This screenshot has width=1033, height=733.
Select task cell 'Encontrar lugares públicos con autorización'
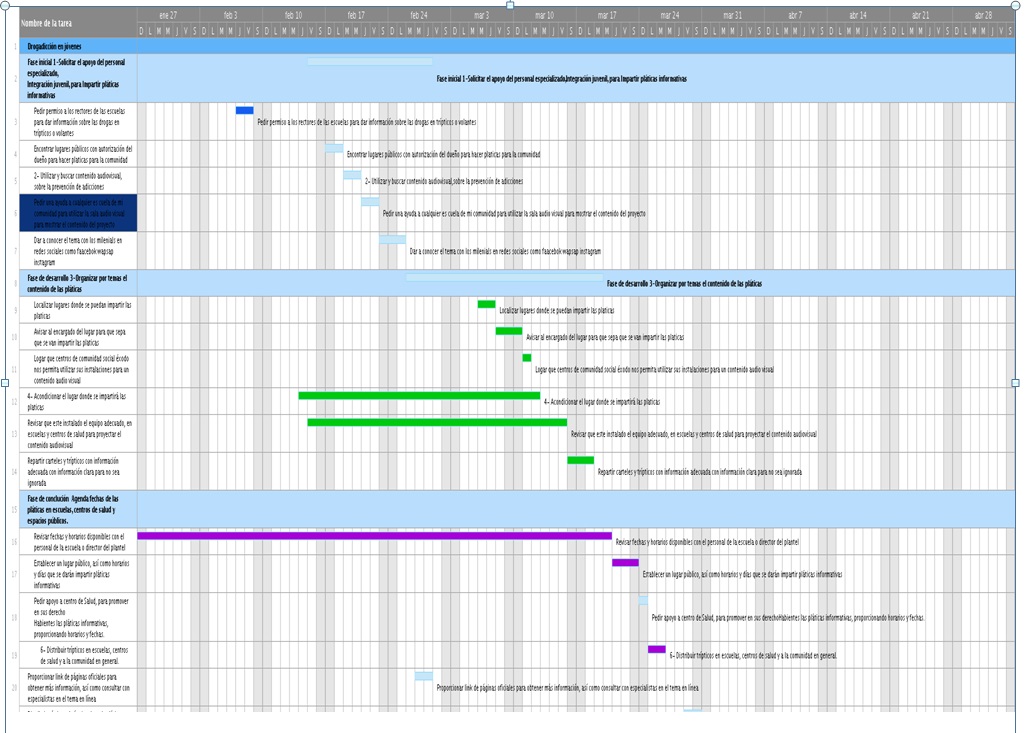78,154
